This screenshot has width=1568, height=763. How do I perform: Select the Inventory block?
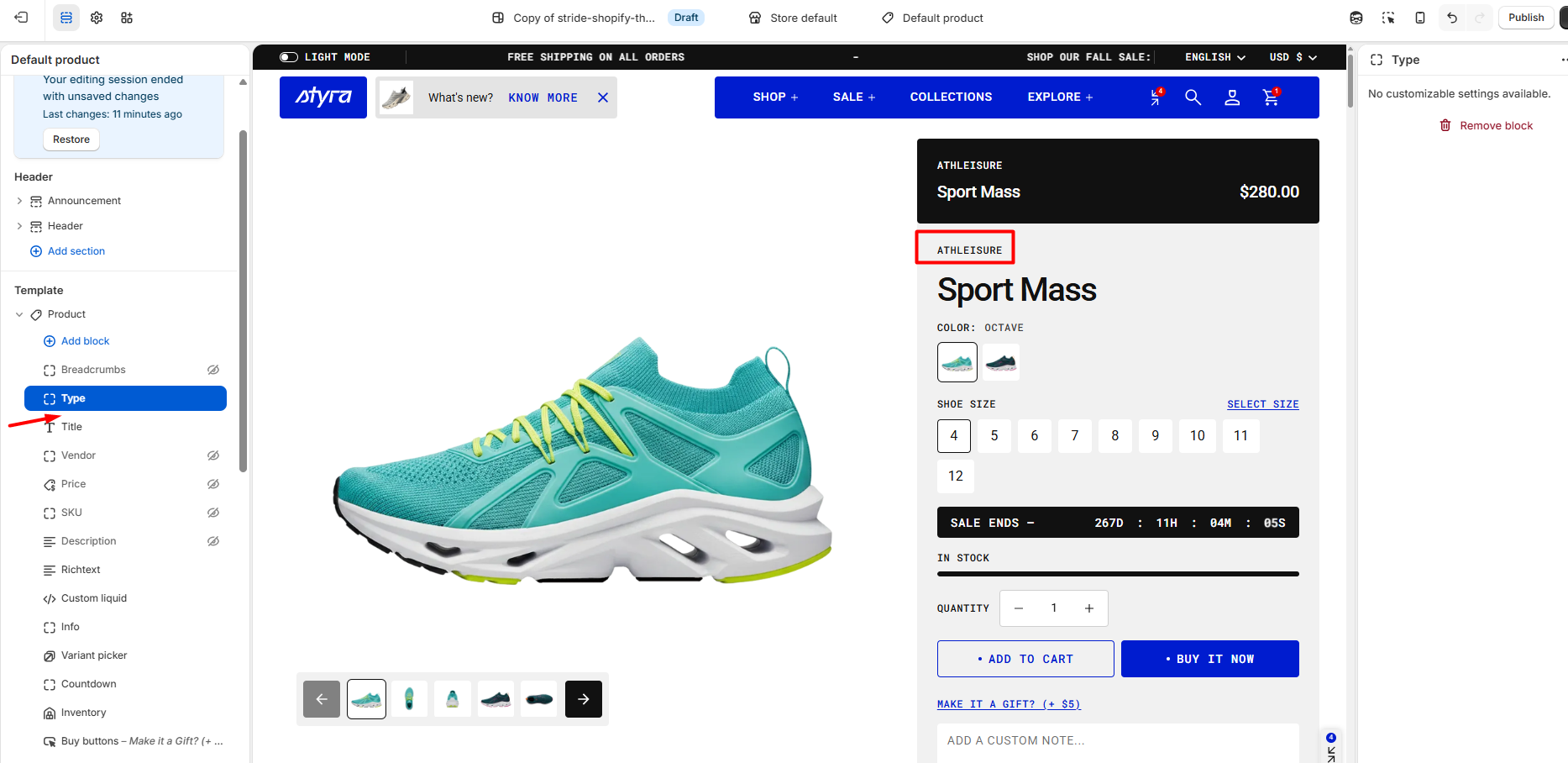(125, 713)
